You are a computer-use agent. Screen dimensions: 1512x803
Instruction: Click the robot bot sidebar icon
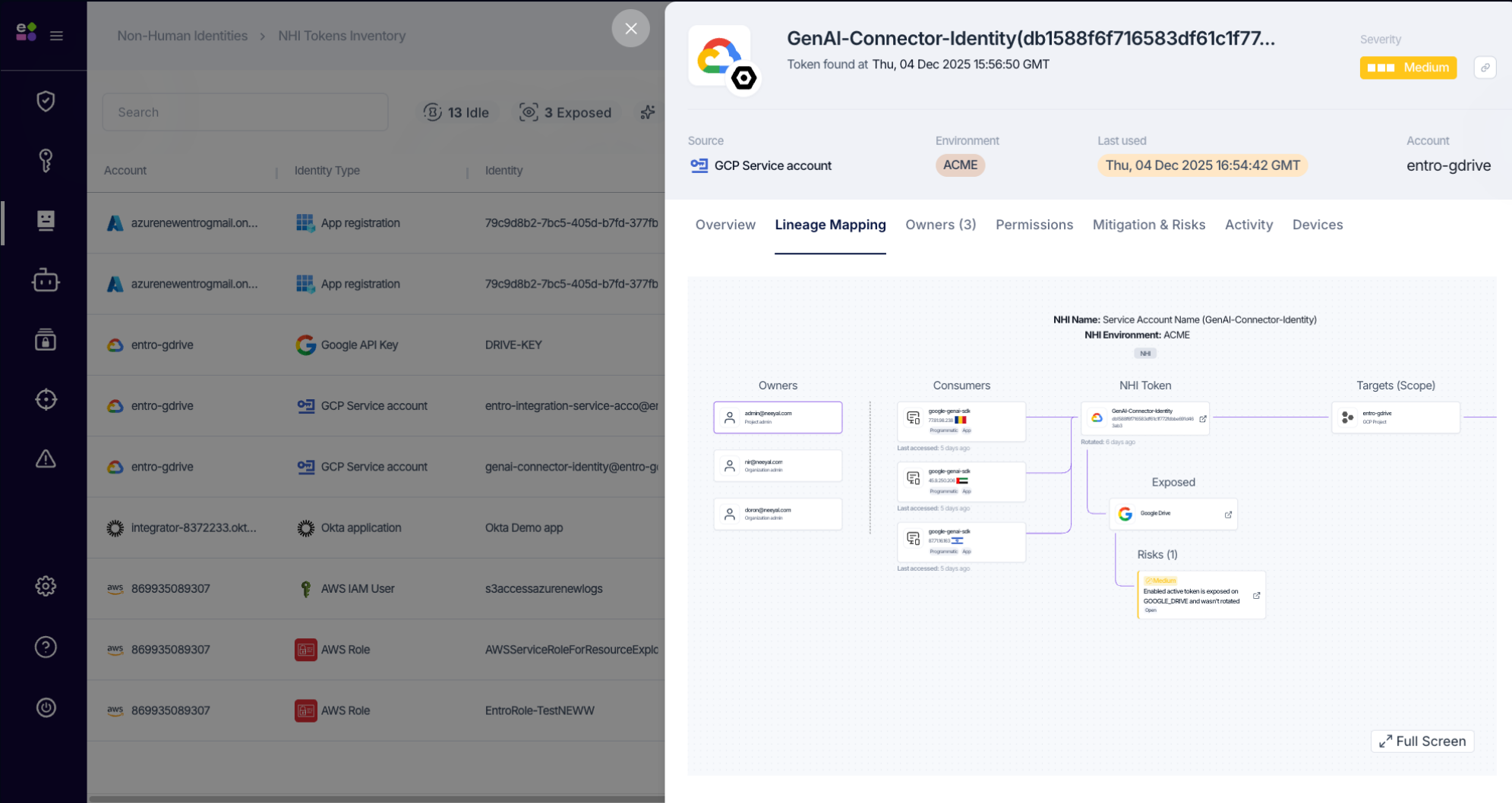click(46, 281)
